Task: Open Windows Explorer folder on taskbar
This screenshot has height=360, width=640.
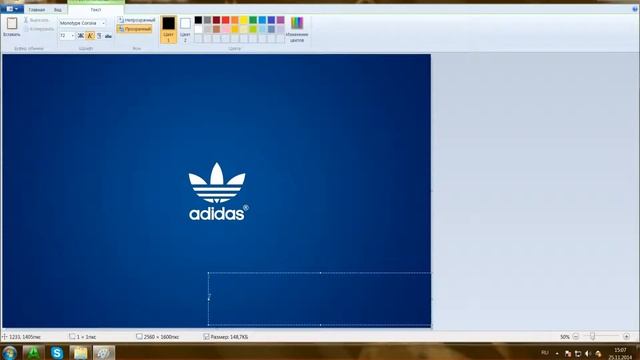Action: [x=80, y=353]
